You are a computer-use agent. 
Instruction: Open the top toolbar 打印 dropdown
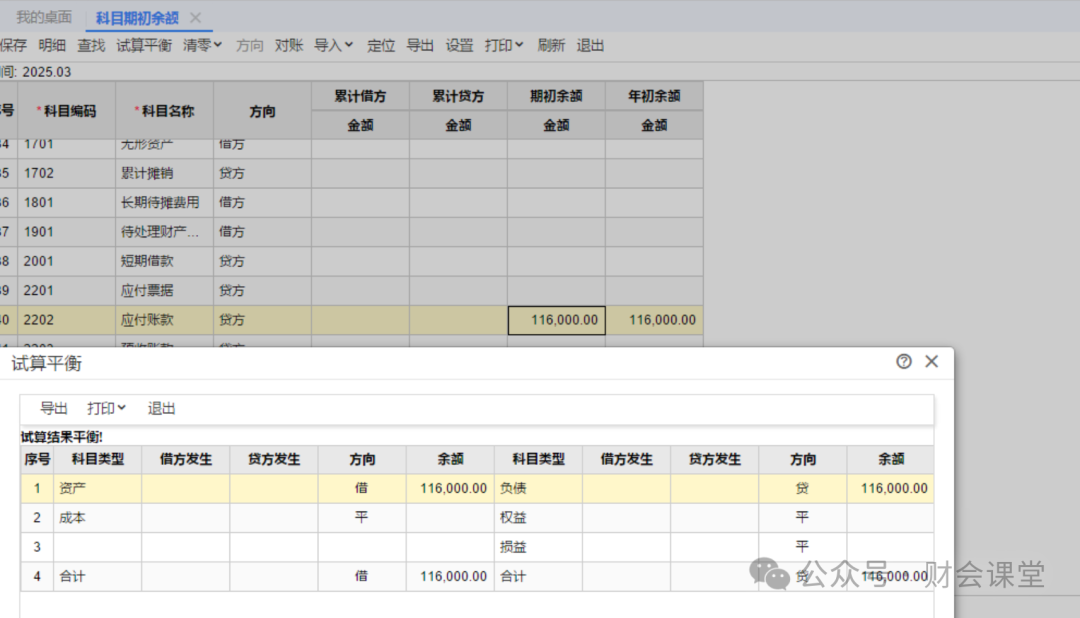point(504,45)
